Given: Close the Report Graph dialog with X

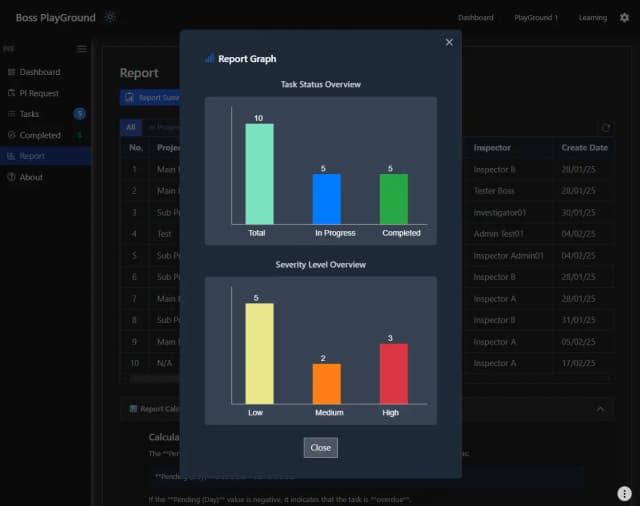Looking at the screenshot, I should 449,42.
